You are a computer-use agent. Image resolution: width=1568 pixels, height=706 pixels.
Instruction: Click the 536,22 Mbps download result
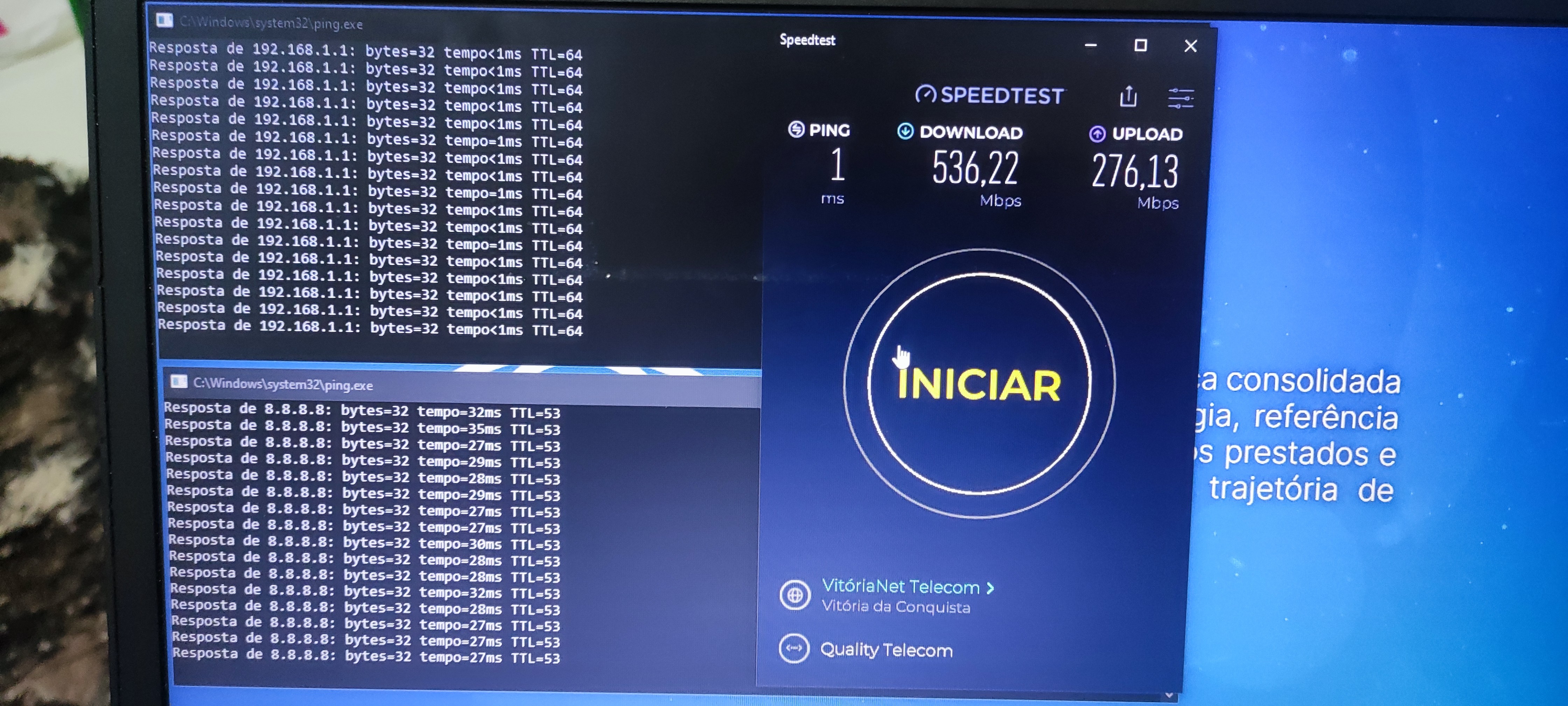(974, 169)
